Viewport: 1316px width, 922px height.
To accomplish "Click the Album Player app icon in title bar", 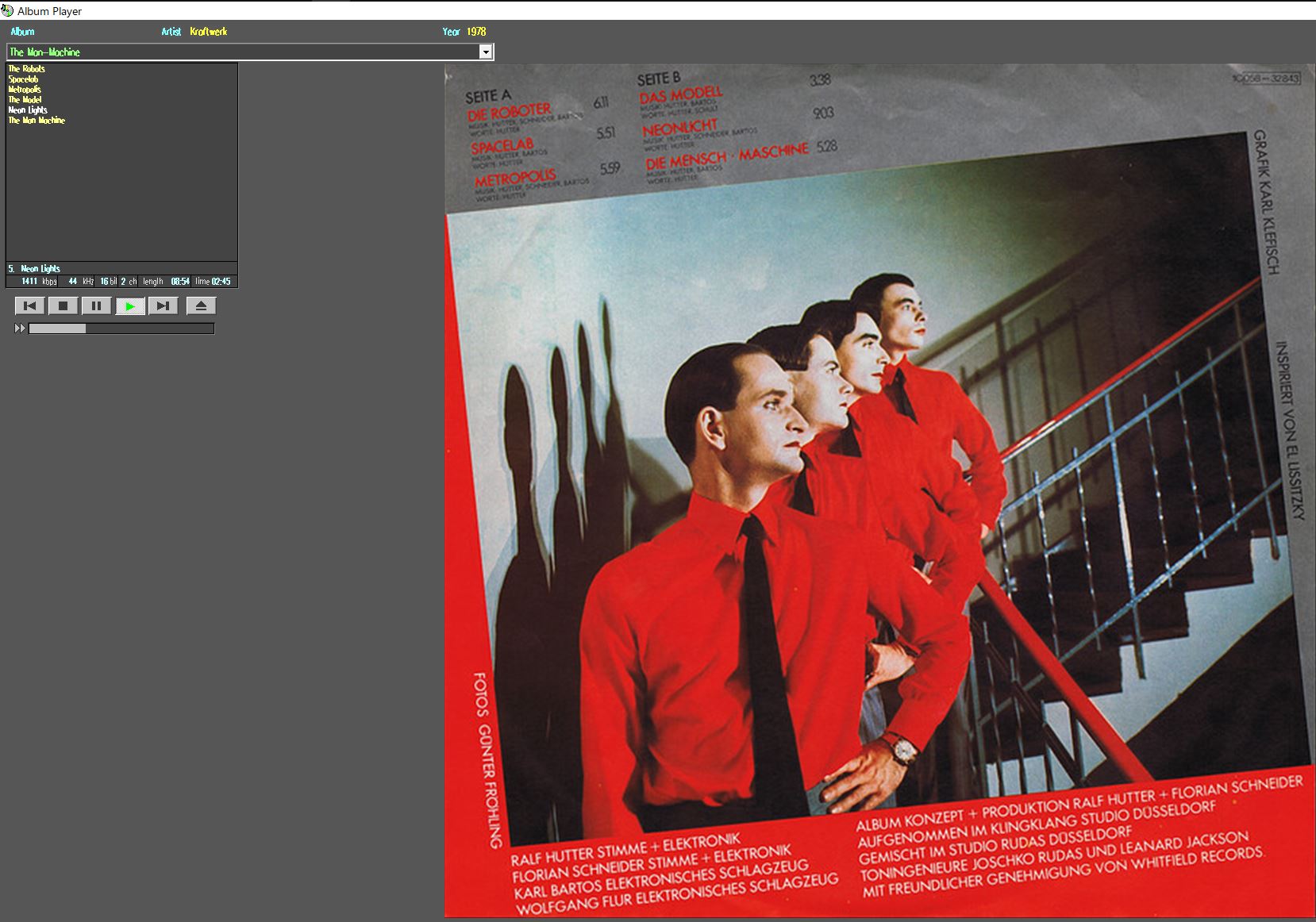I will point(8,10).
